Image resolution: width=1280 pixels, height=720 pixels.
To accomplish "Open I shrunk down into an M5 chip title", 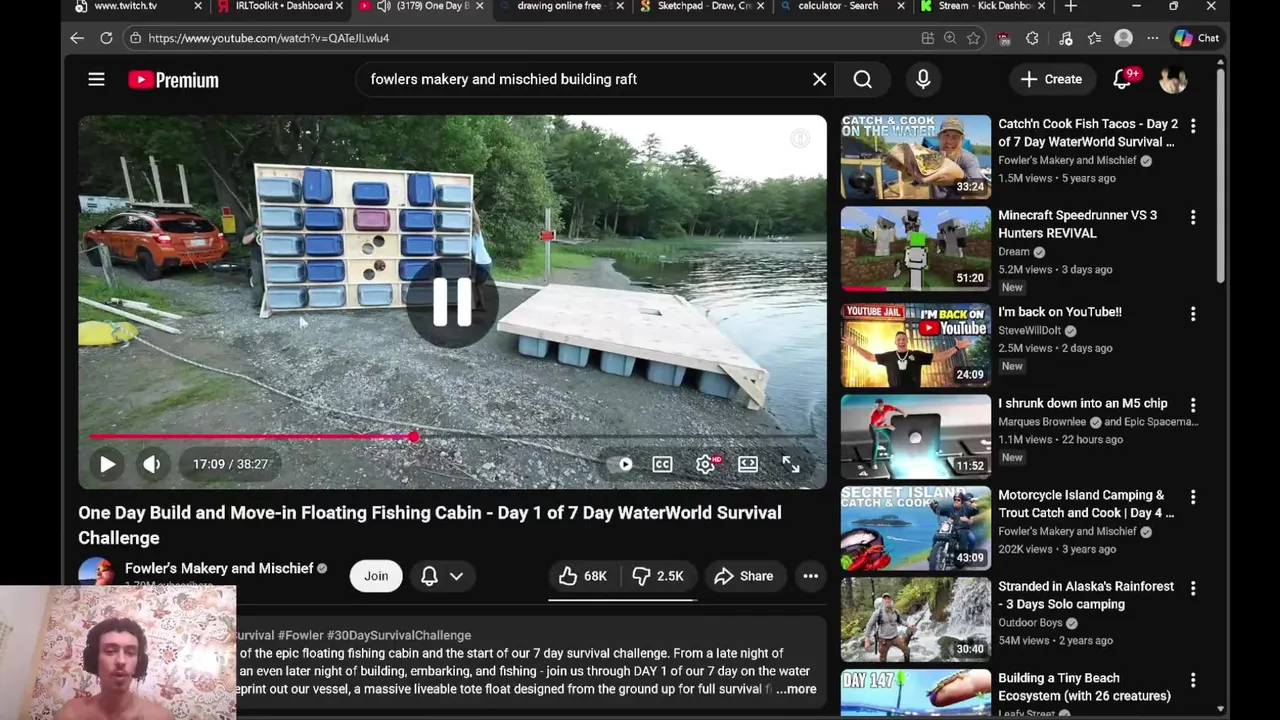I will (1083, 403).
